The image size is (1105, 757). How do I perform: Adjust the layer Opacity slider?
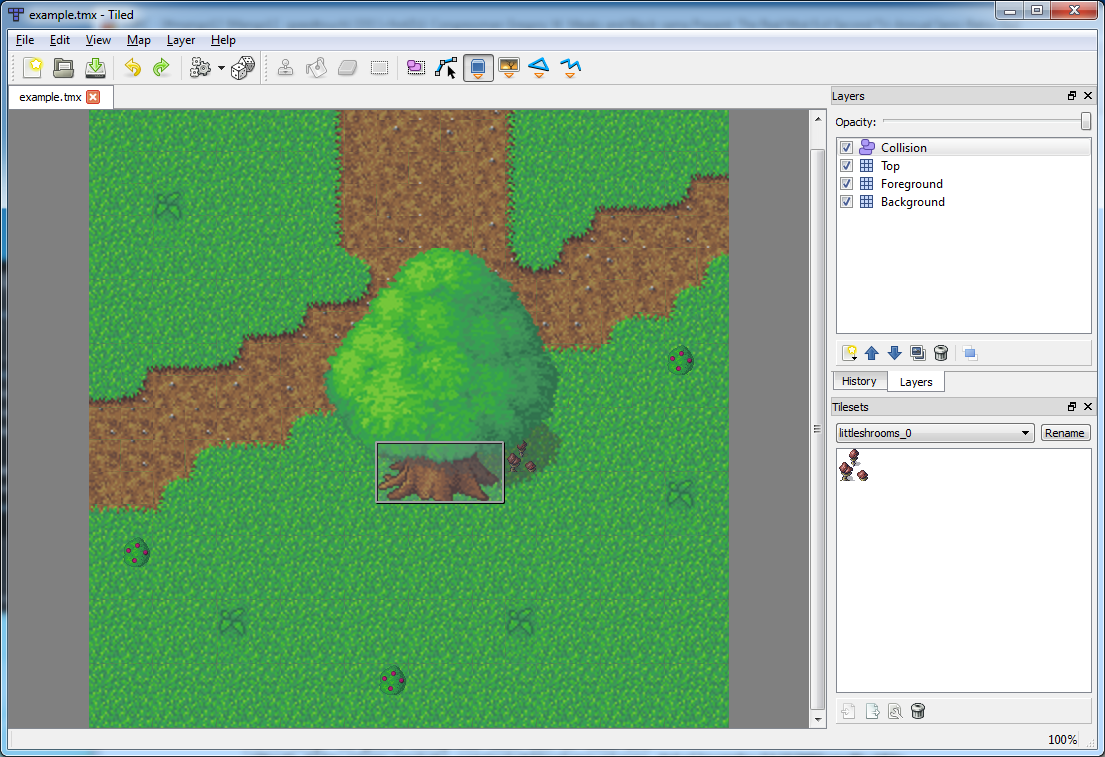click(1083, 120)
